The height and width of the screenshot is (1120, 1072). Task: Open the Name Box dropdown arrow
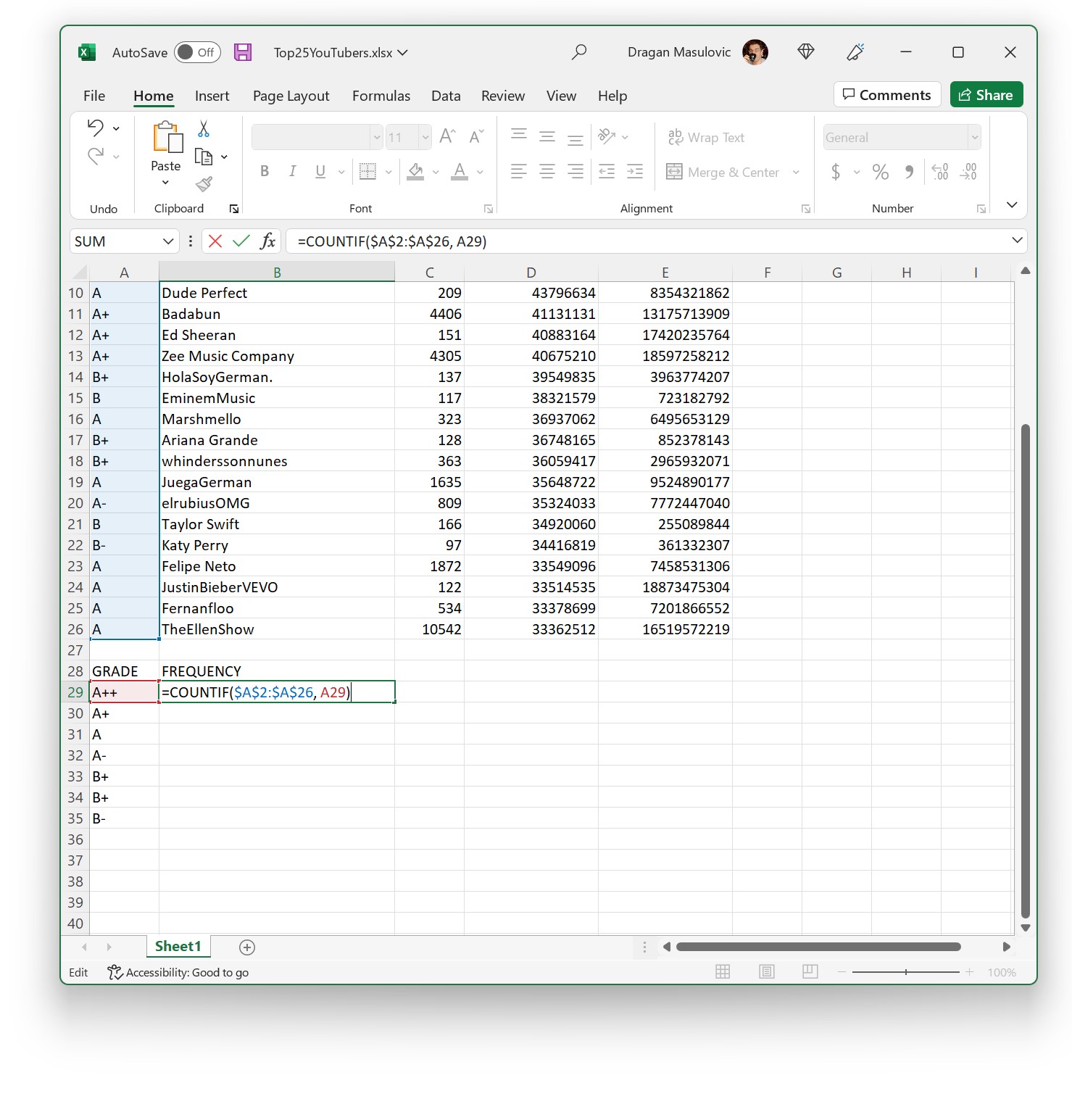tap(168, 241)
